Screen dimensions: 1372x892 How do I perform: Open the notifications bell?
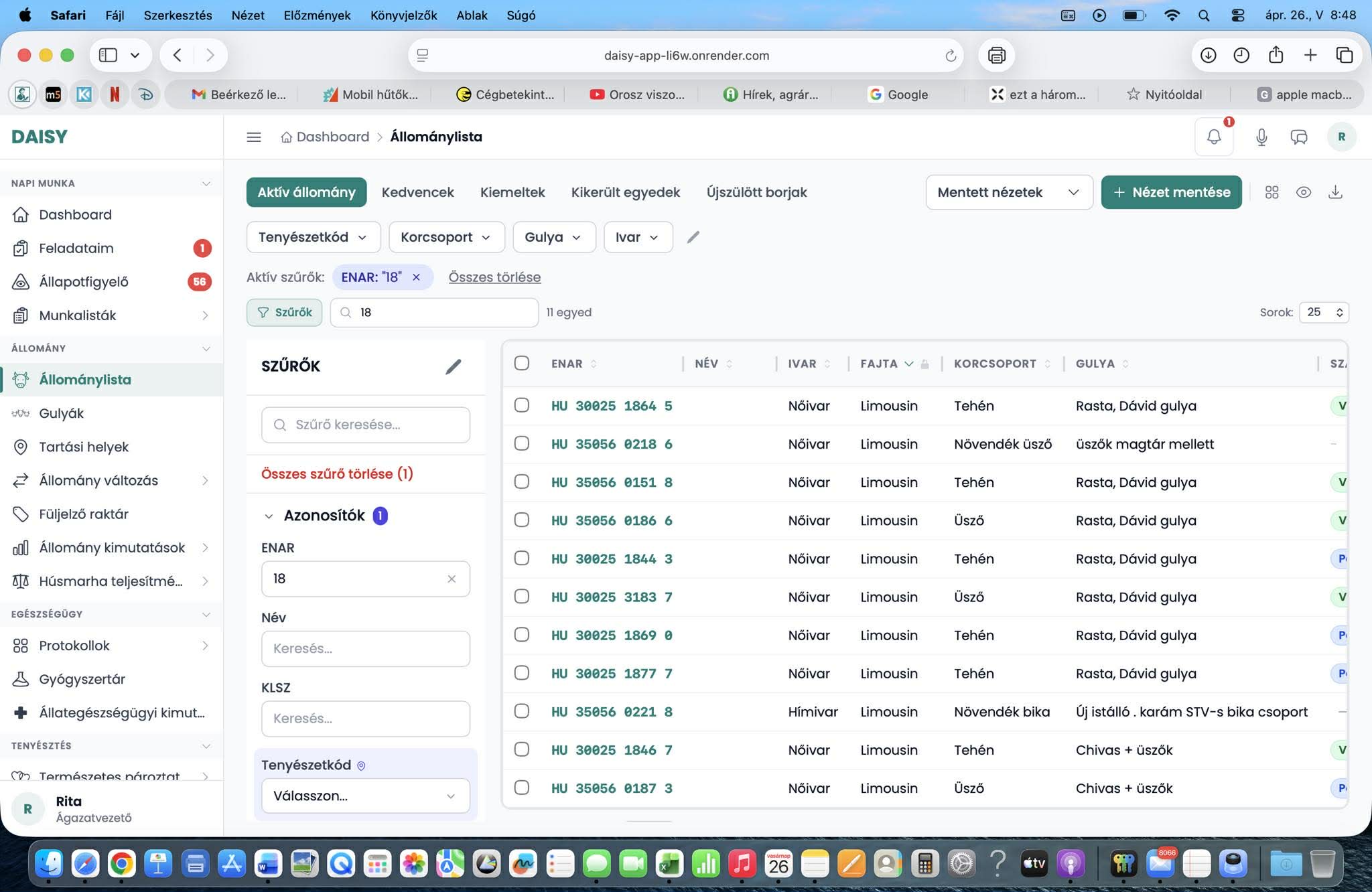pyautogui.click(x=1214, y=137)
